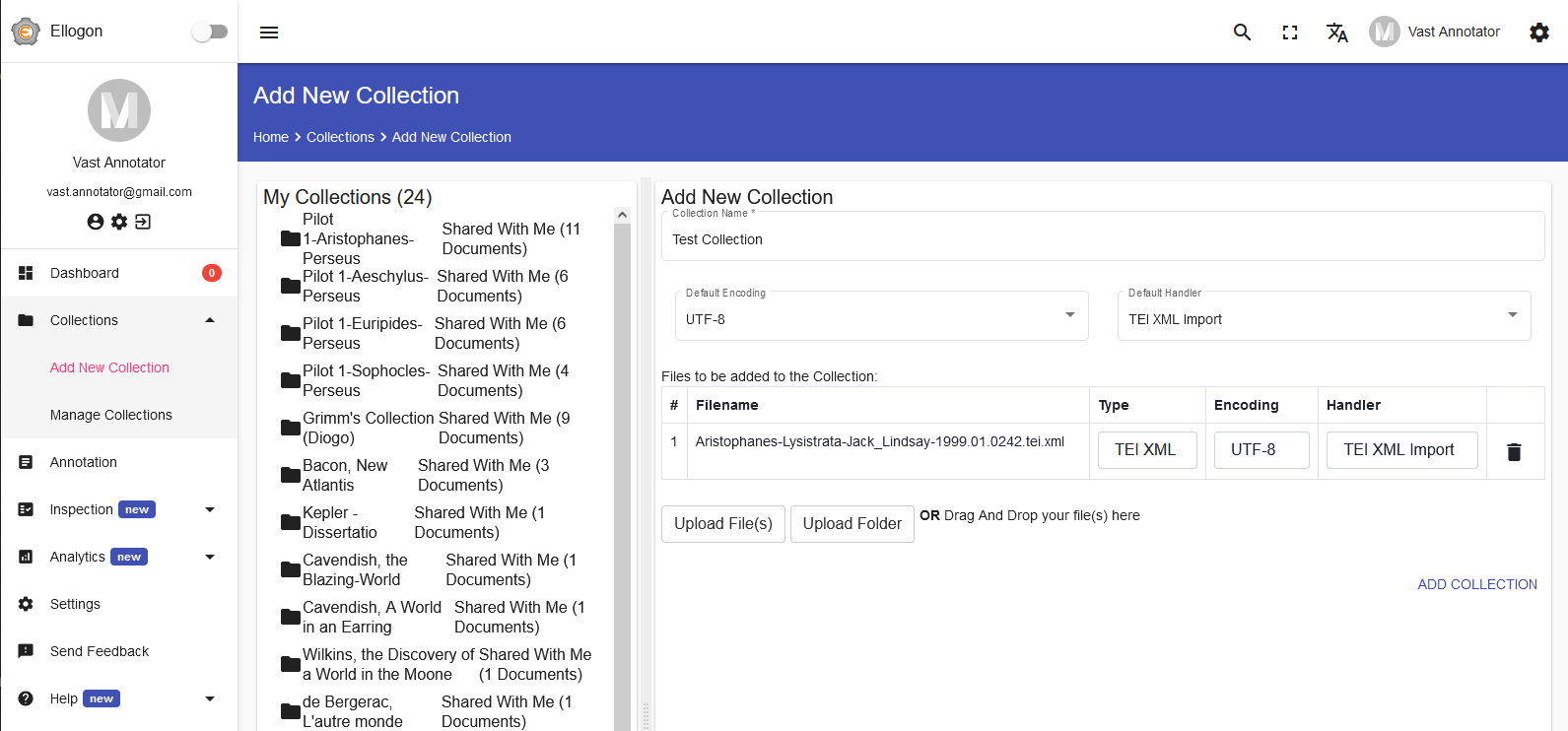Click the Vast Annotator avatar in top bar

1384,32
